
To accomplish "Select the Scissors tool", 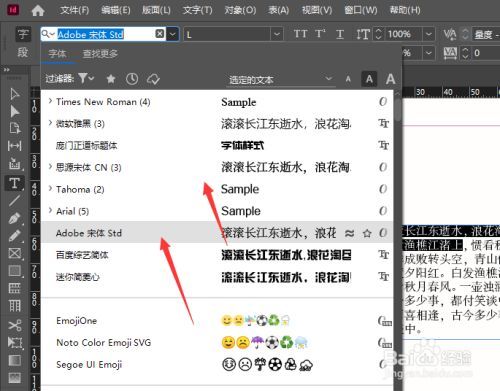I will [14, 325].
